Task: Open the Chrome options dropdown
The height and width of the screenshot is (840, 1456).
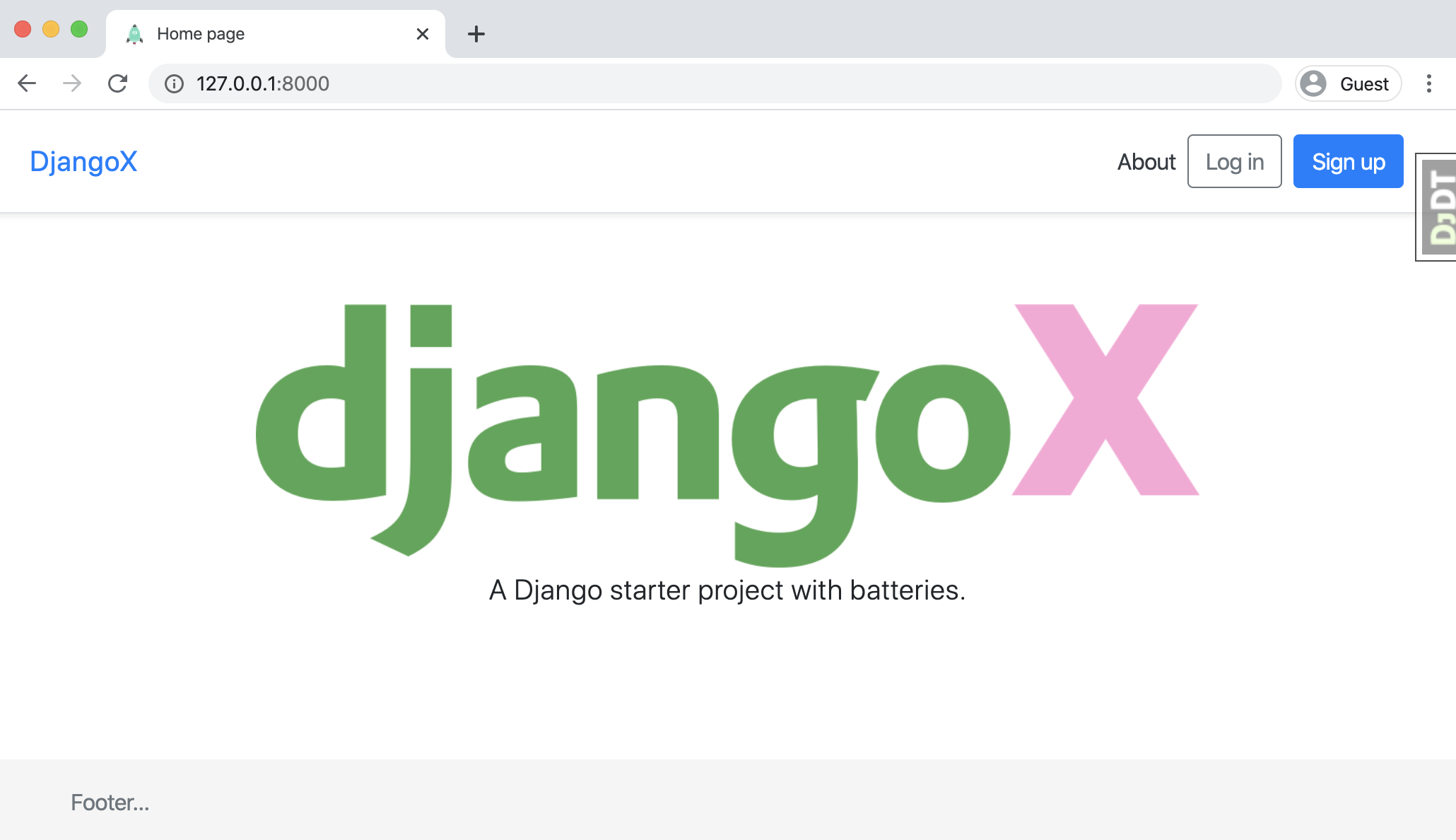Action: pos(1429,83)
